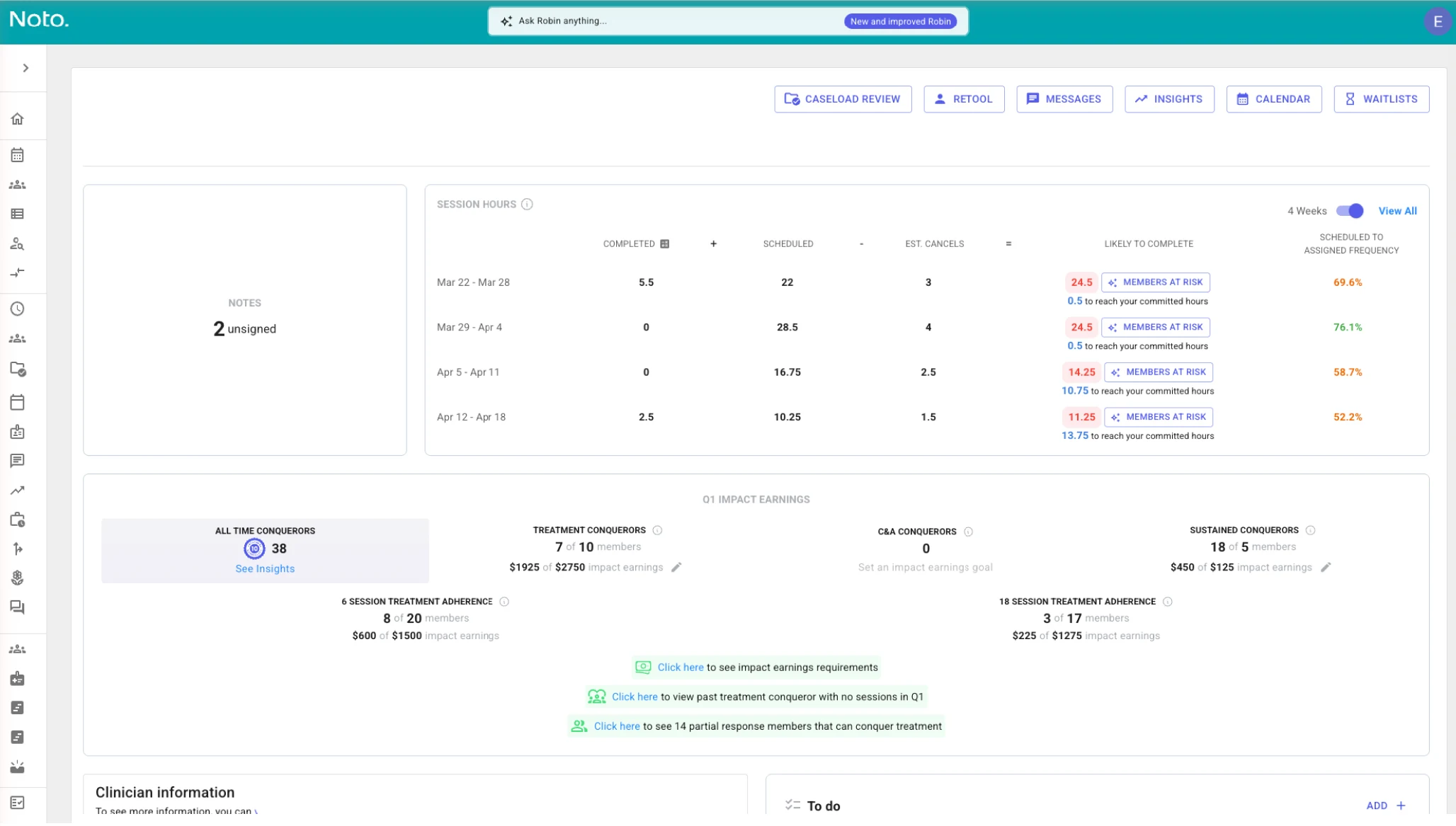Click info icon beside 18 Session Treatment Adherence
The width and height of the screenshot is (1456, 826).
pyautogui.click(x=1168, y=602)
